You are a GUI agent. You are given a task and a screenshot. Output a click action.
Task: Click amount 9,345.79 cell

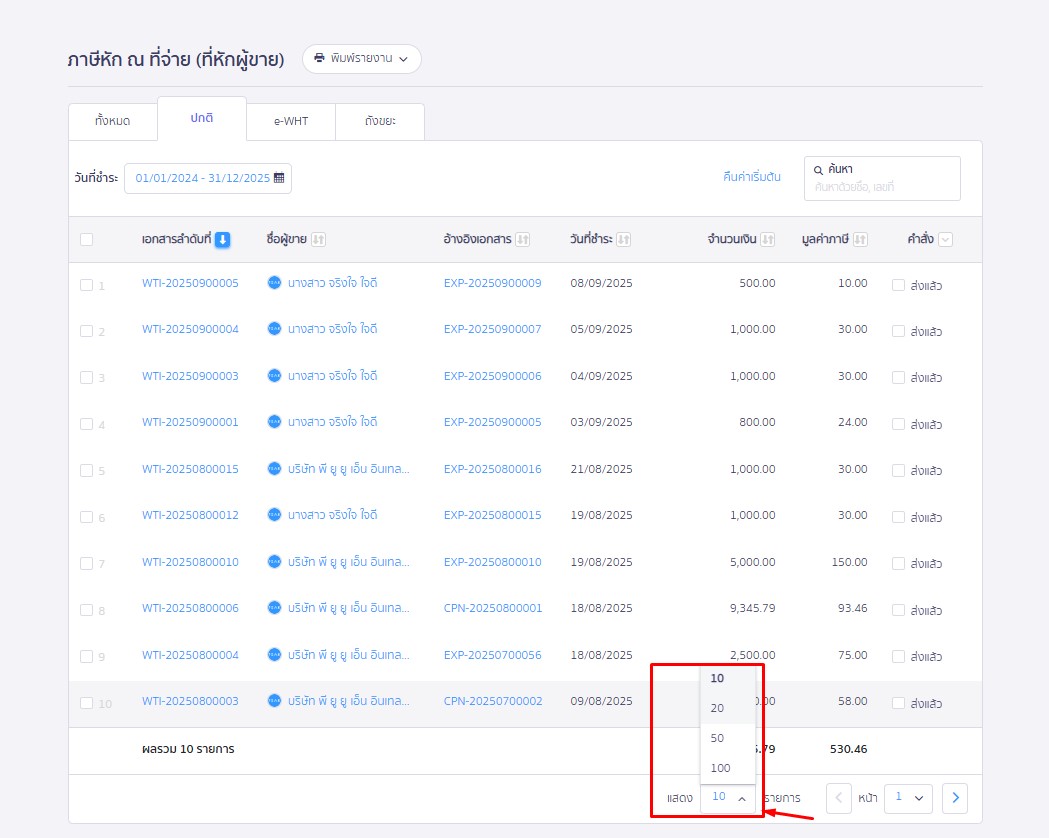[x=753, y=608]
